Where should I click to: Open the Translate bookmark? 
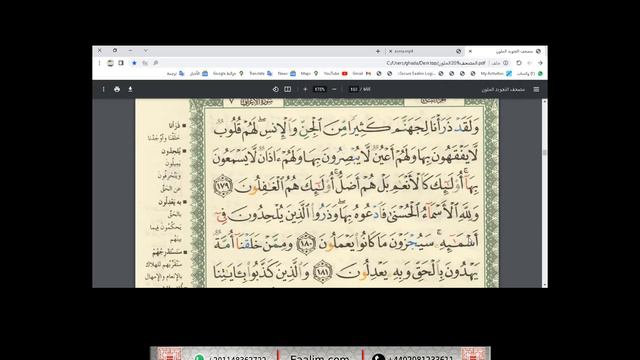coord(260,73)
